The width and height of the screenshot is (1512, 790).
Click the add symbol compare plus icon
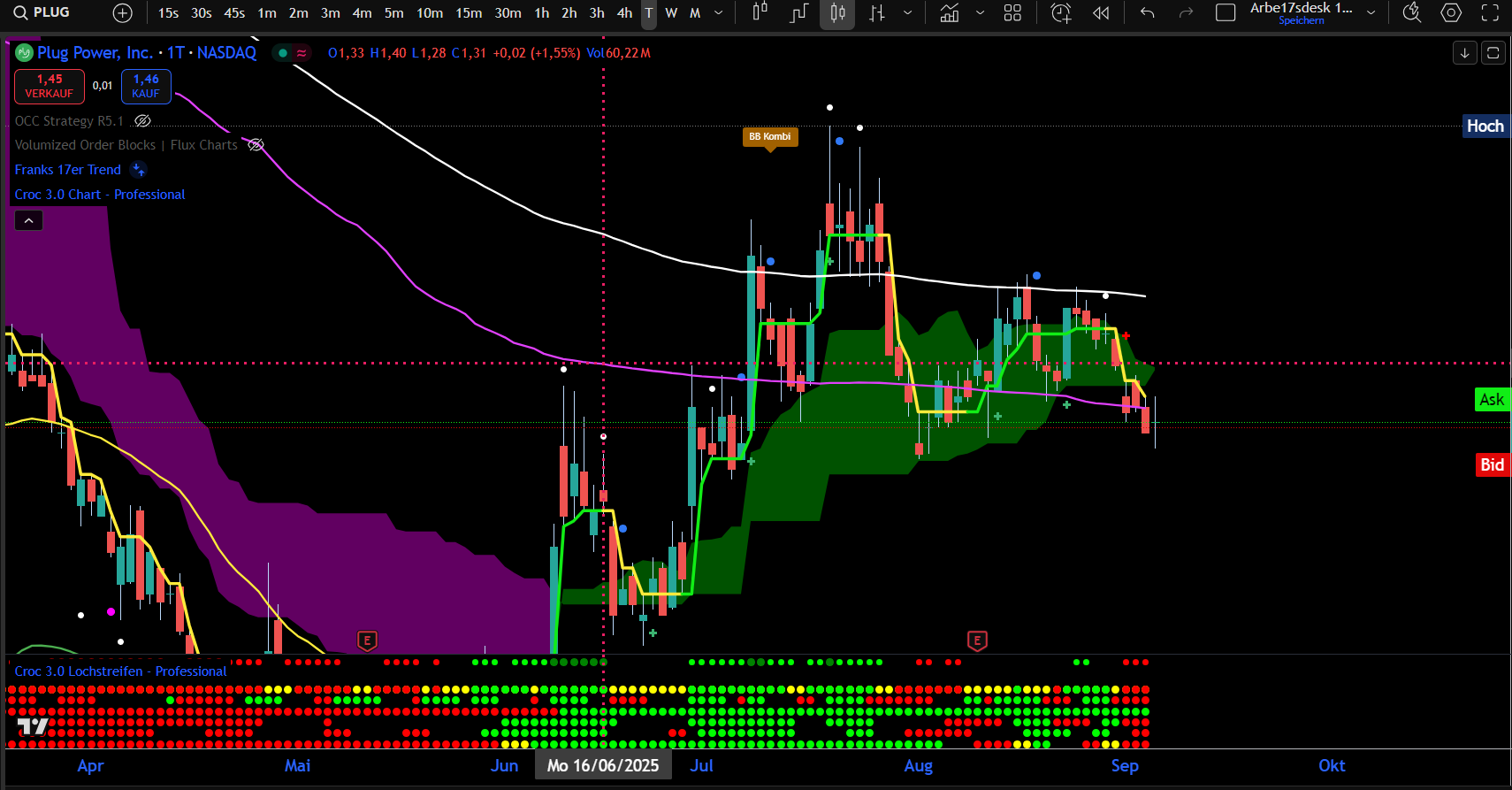(x=123, y=13)
